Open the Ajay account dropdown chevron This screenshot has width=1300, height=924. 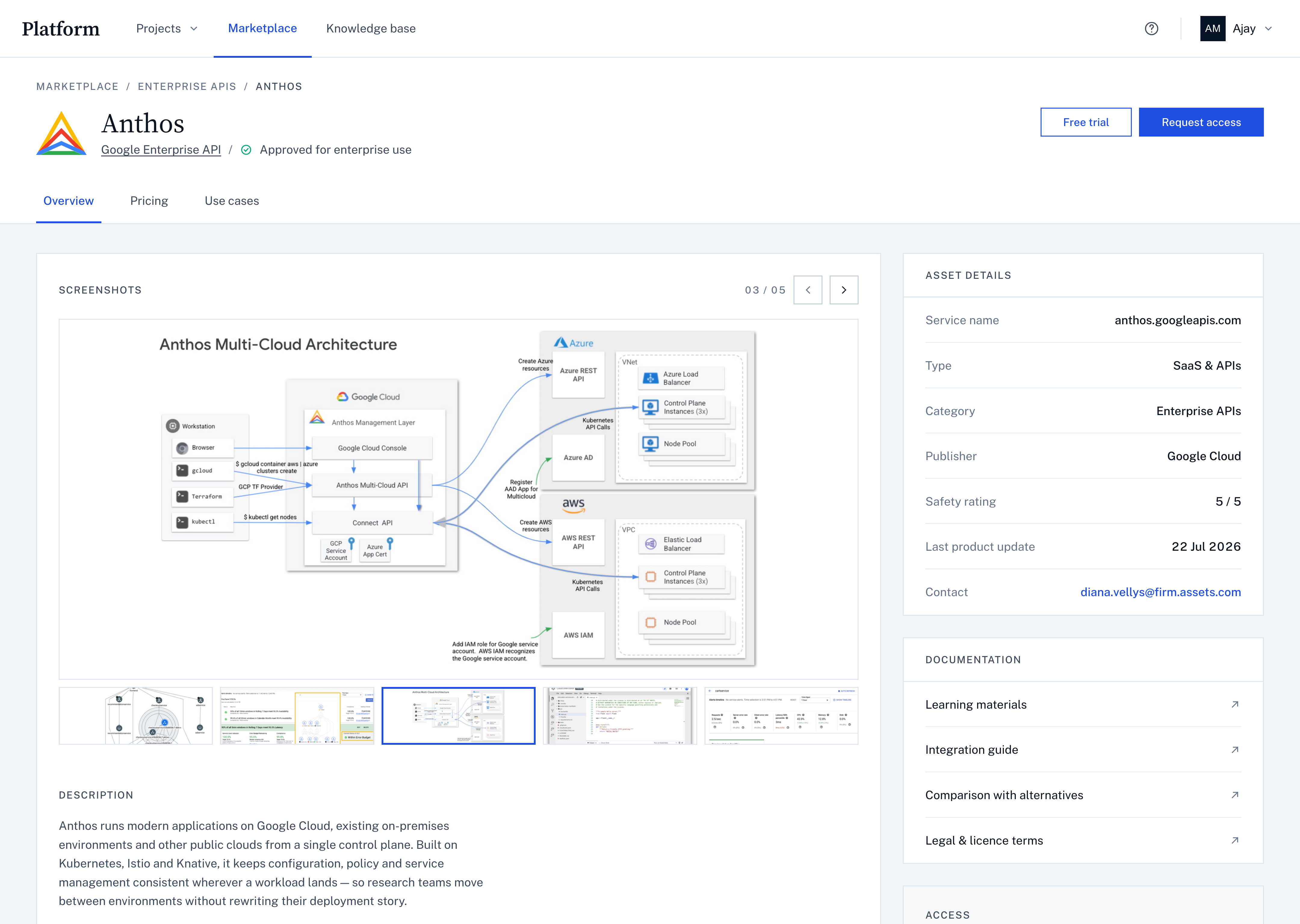click(x=1268, y=29)
